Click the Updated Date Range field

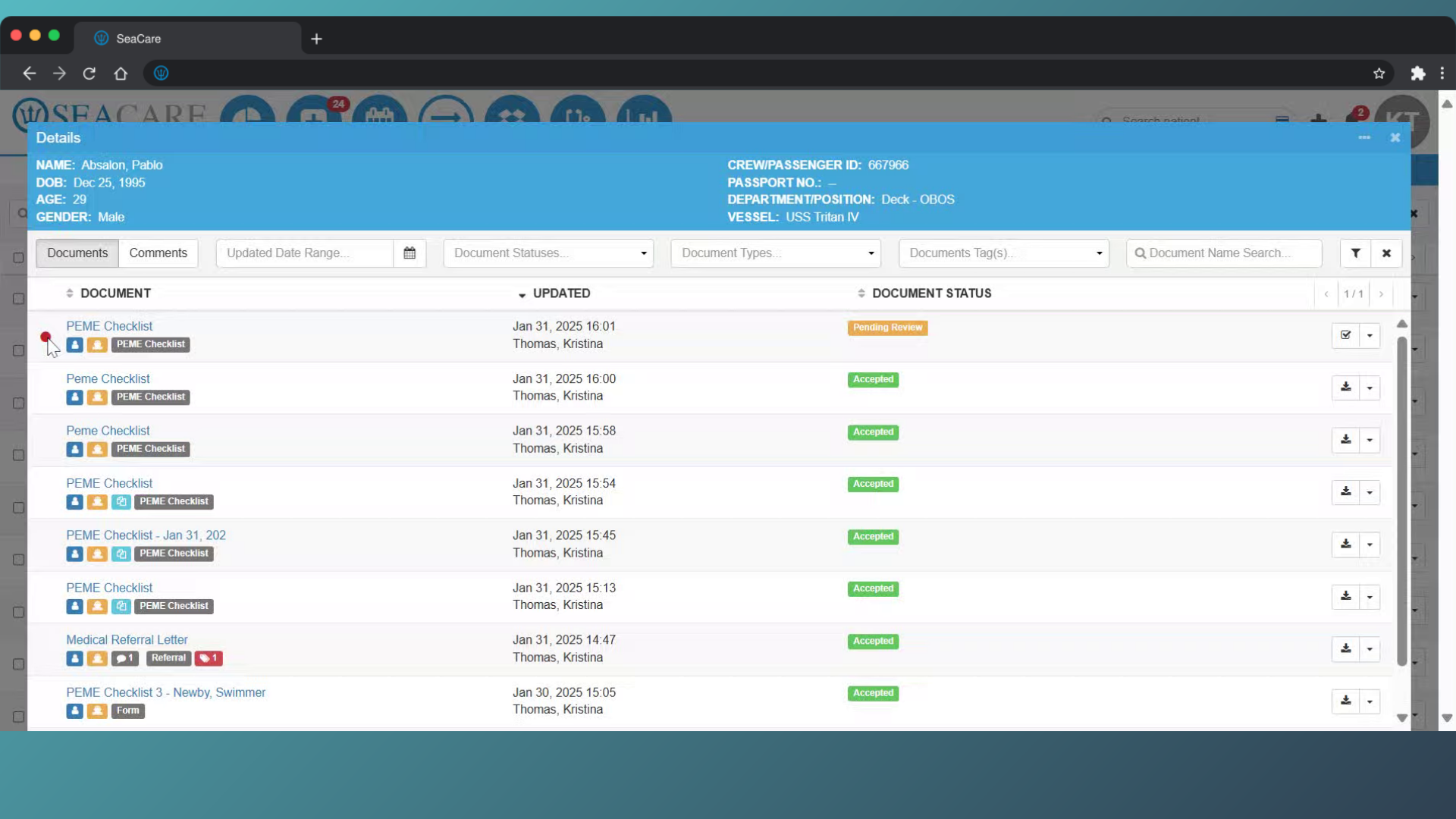point(305,253)
